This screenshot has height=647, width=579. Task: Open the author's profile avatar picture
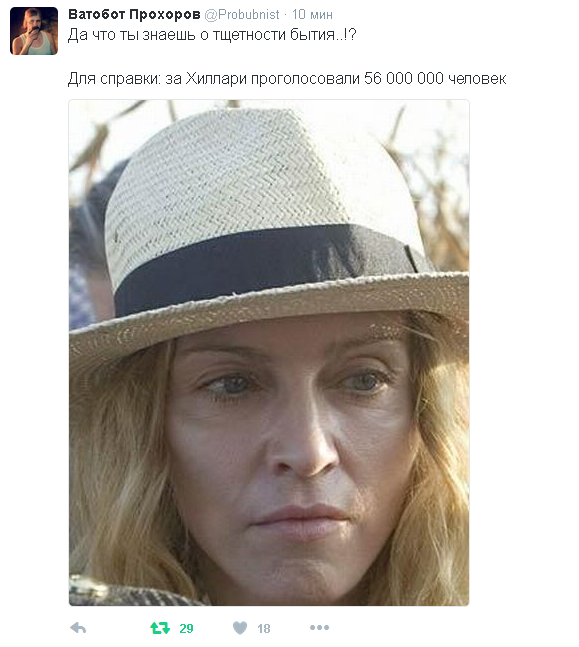34,31
